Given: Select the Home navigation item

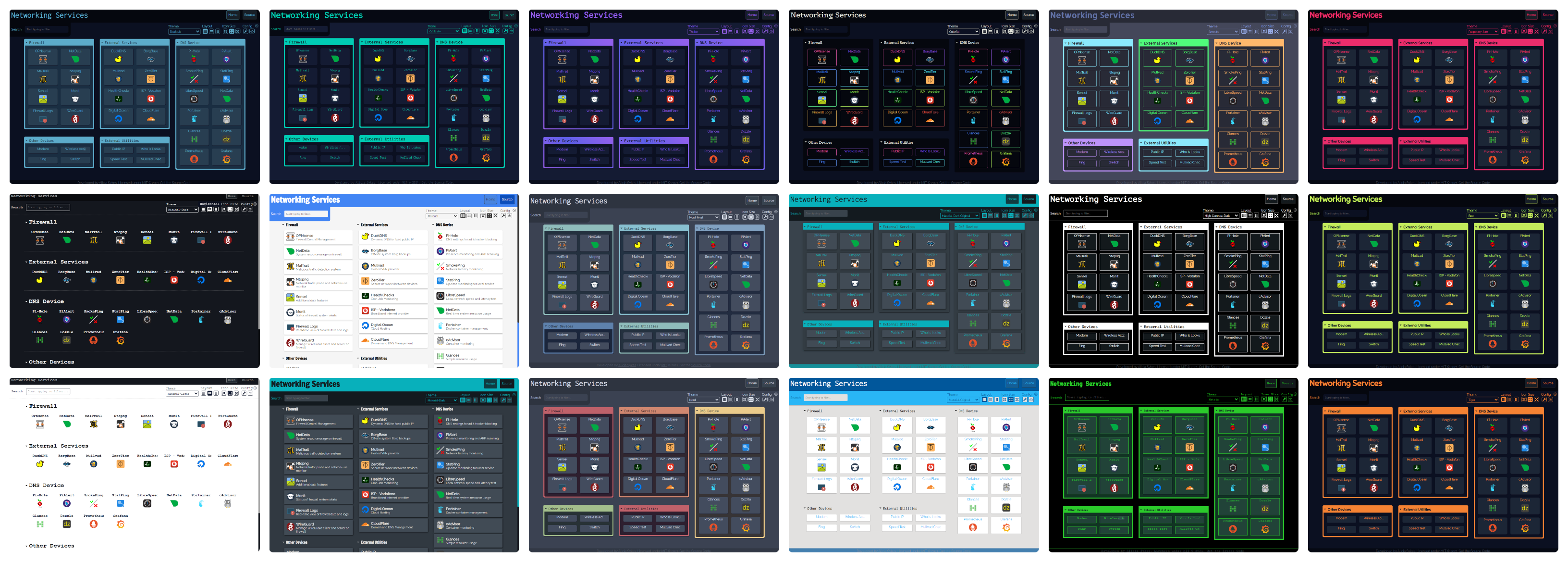Looking at the screenshot, I should (232, 14).
